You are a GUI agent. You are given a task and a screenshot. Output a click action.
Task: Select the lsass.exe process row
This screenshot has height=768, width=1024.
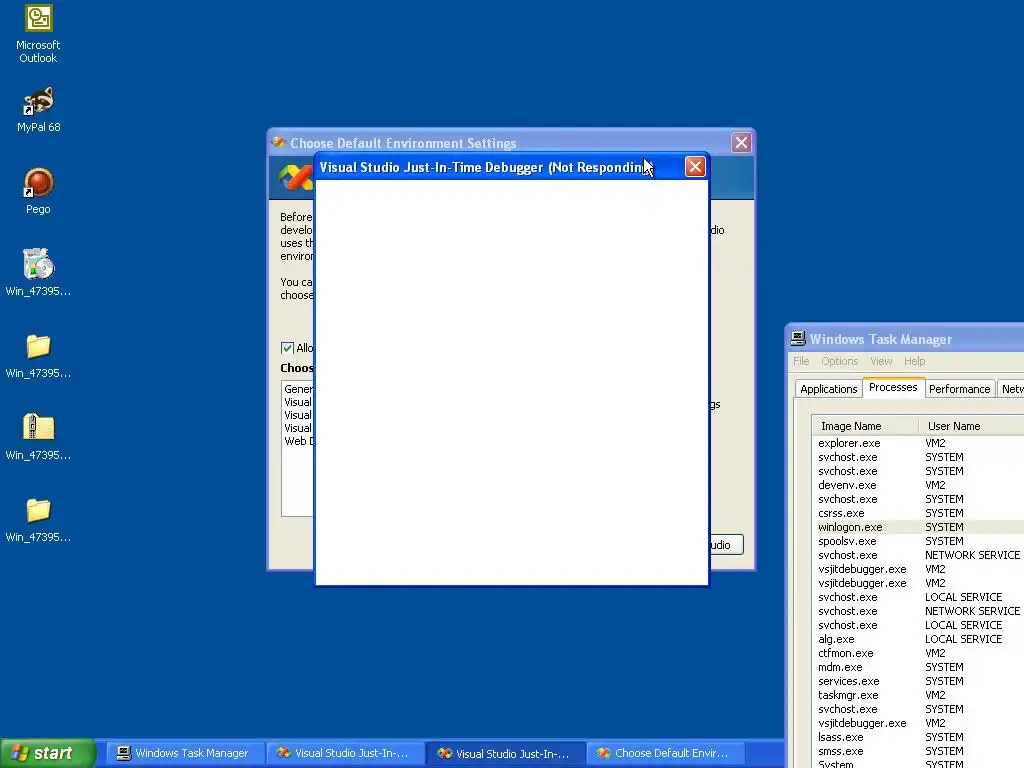pos(918,737)
